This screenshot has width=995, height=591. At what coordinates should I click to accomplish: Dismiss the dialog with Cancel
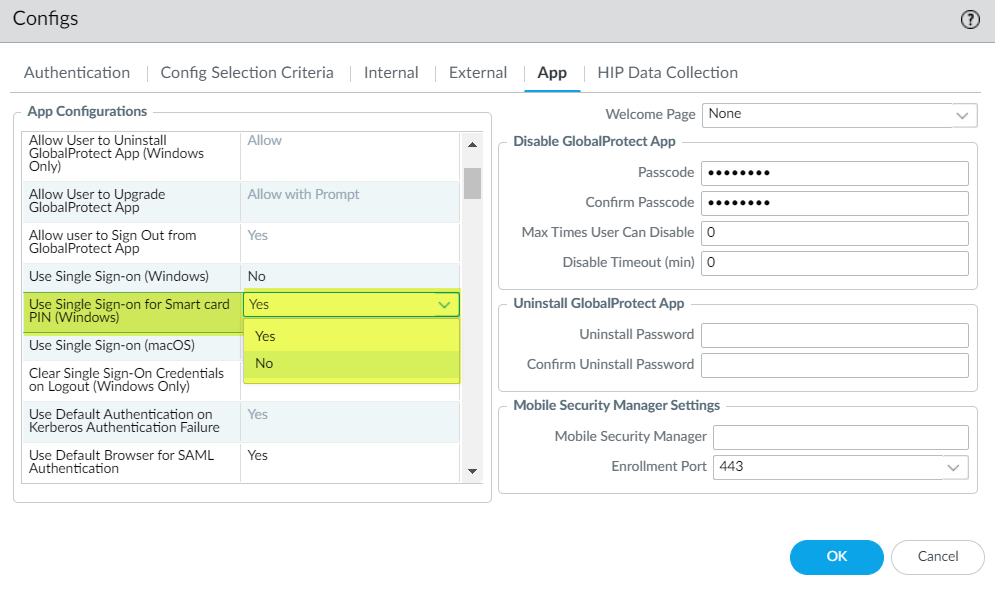point(937,557)
